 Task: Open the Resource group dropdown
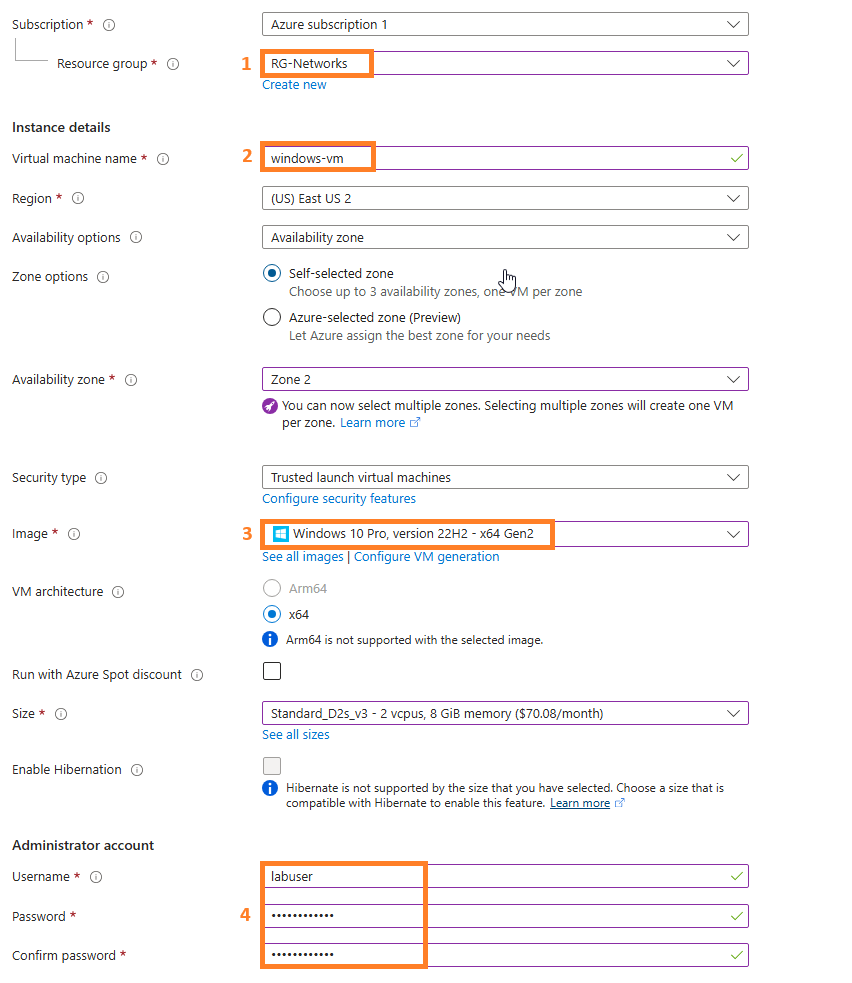pyautogui.click(x=505, y=63)
